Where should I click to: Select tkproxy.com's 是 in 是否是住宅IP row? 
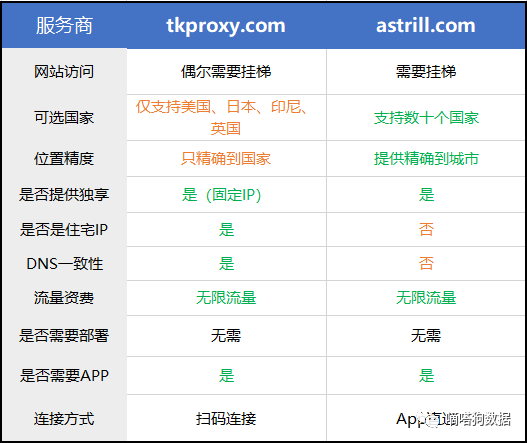pos(226,230)
